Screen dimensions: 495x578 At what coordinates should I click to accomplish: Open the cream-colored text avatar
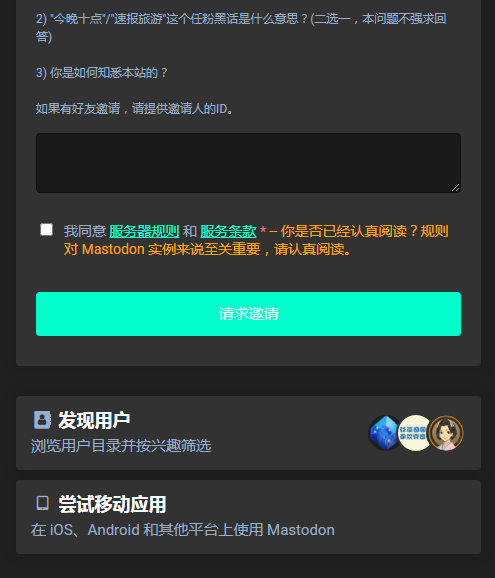coord(414,433)
